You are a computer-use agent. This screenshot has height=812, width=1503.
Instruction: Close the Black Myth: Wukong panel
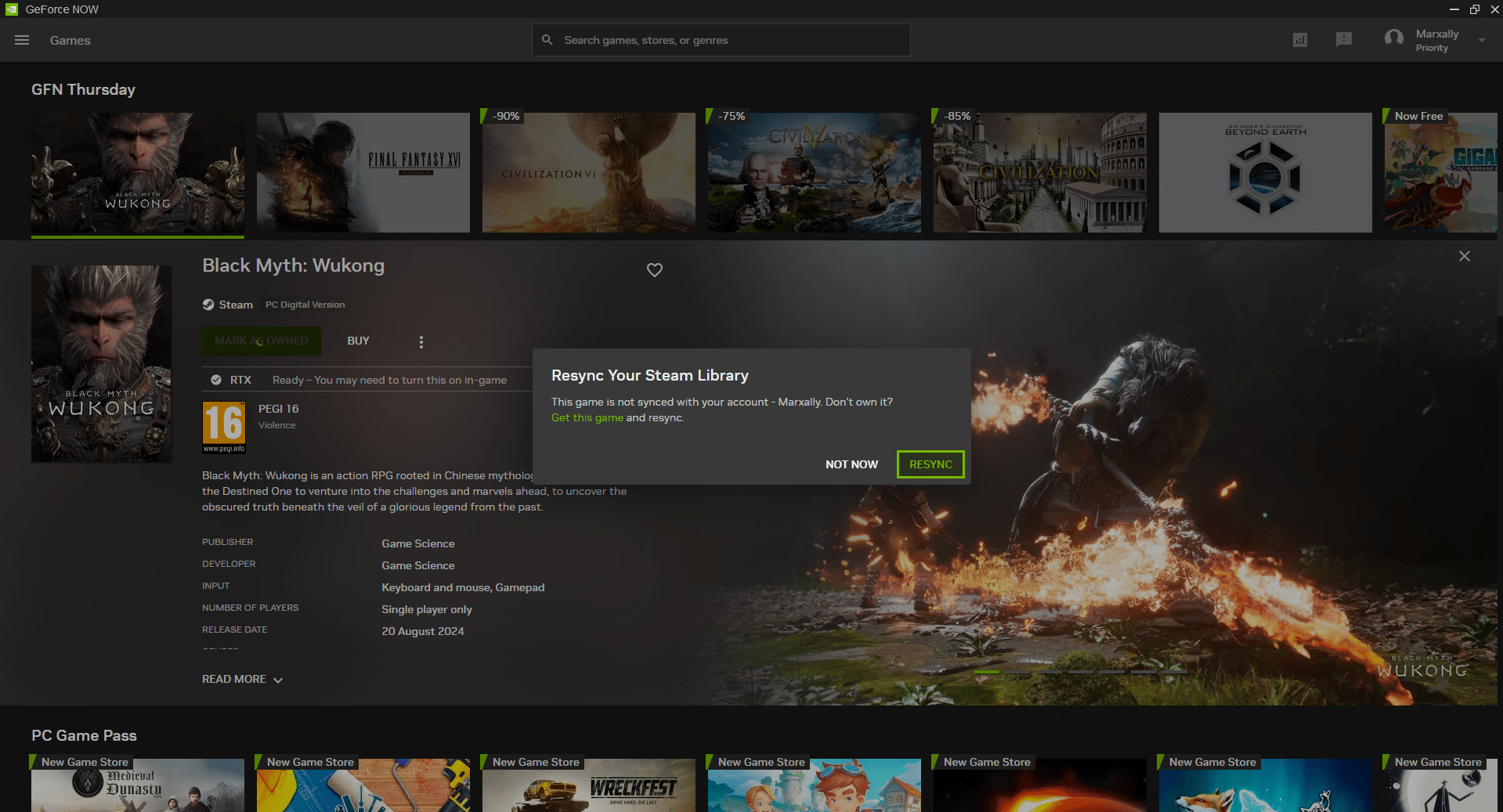tap(1464, 256)
